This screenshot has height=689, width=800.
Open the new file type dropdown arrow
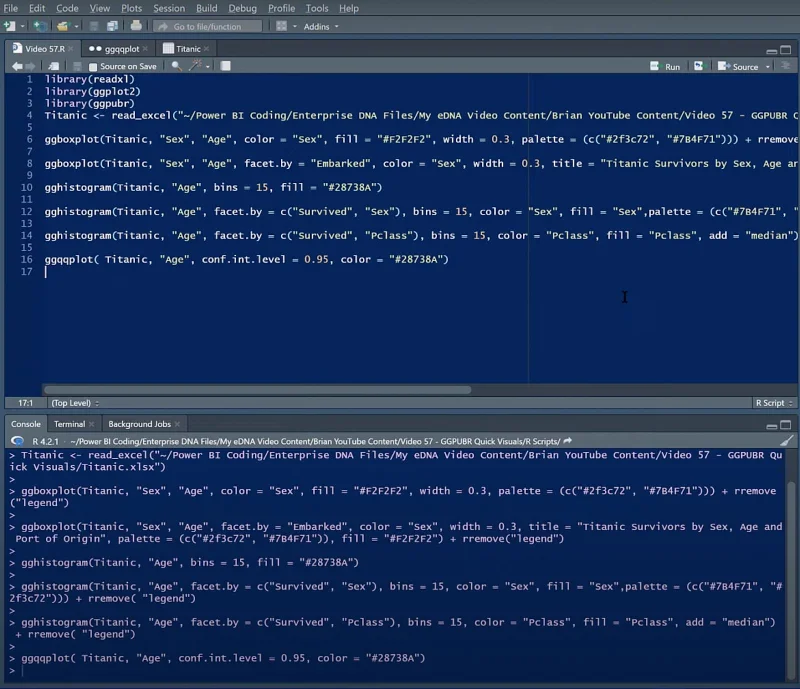coord(22,27)
